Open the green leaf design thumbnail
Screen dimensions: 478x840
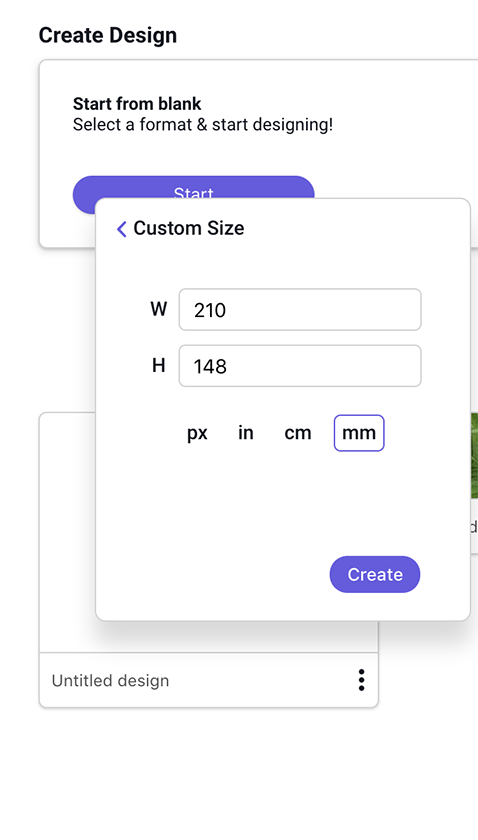(x=474, y=455)
